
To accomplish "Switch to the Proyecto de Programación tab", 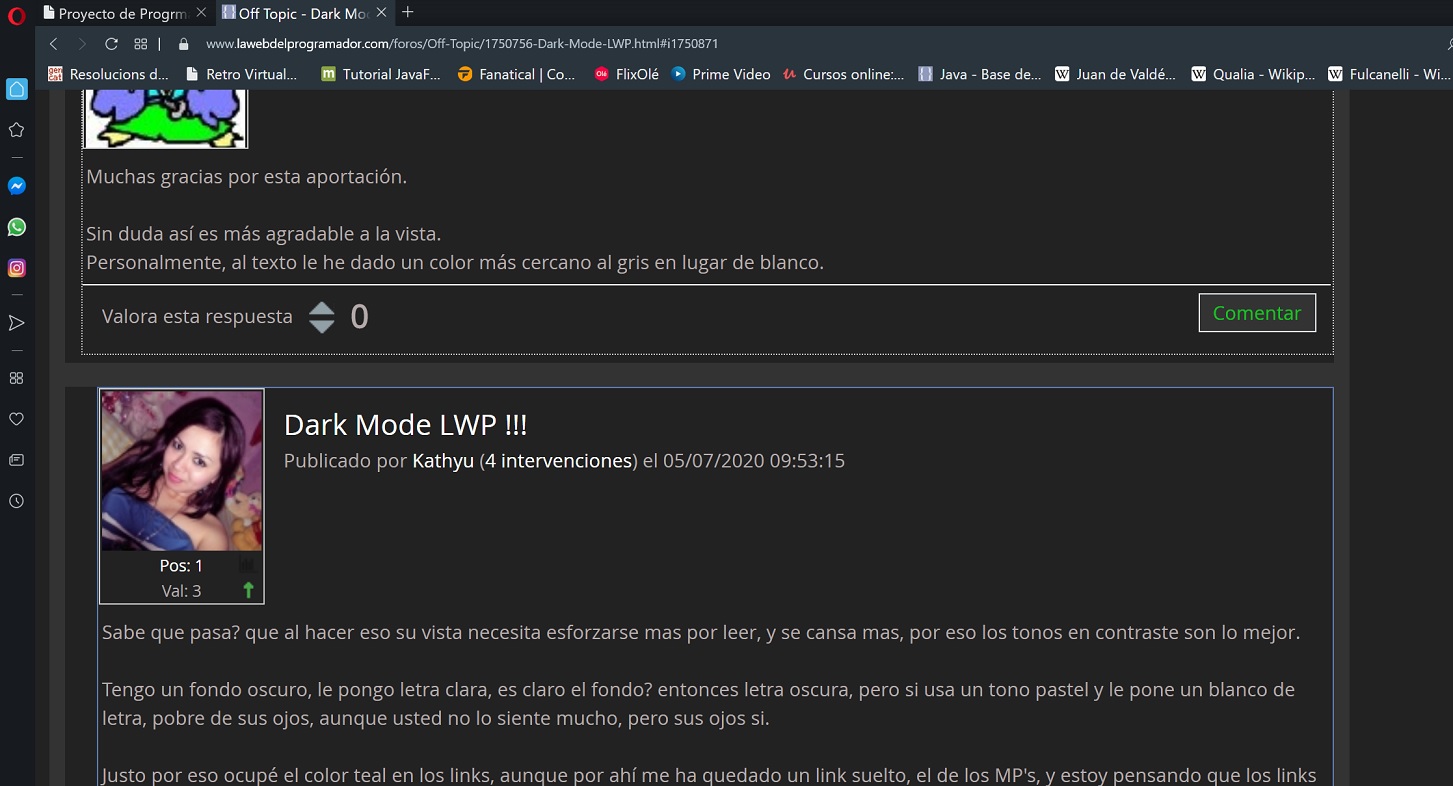I will pos(120,14).
